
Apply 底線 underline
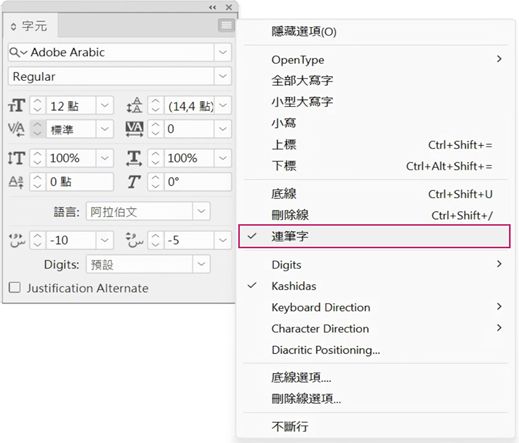click(x=374, y=194)
